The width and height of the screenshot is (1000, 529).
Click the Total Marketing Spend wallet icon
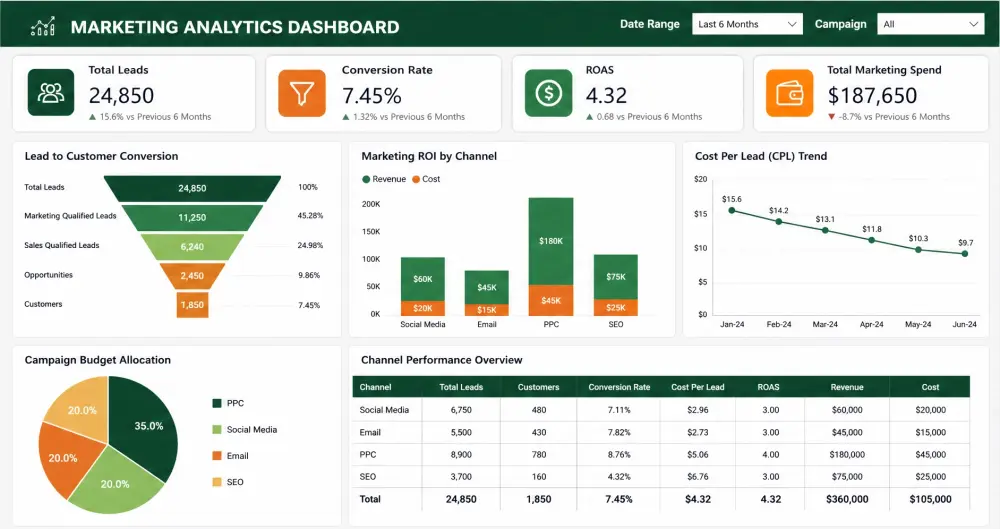click(790, 93)
